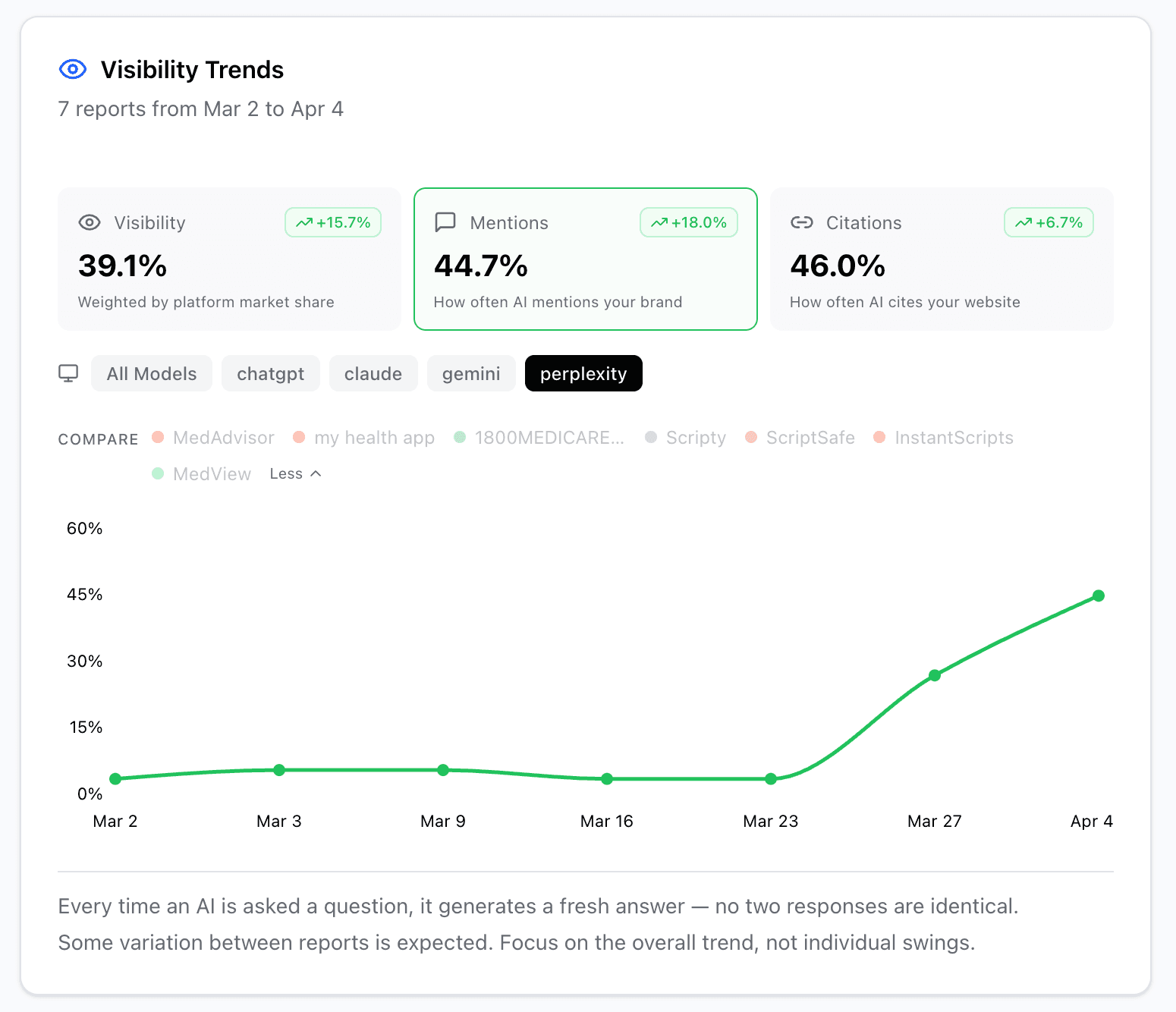Select the All Models filter
The width and height of the screenshot is (1176, 1012).
[152, 372]
